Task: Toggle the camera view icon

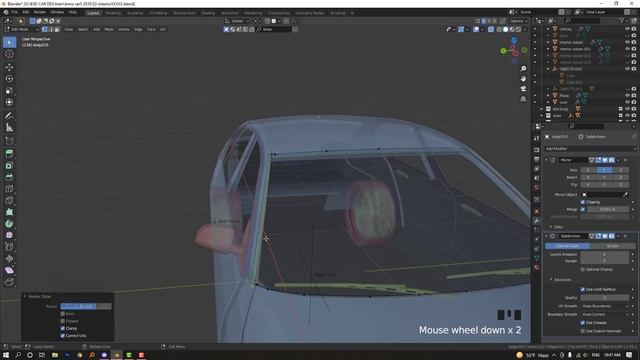Action: (x=523, y=89)
